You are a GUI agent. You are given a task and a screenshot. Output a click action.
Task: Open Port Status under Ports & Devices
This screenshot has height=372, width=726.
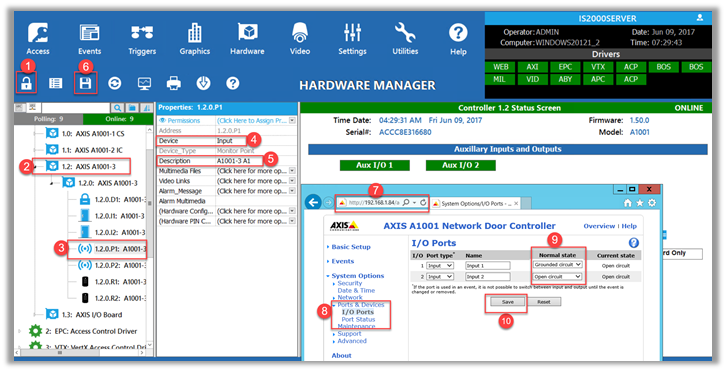(358, 319)
